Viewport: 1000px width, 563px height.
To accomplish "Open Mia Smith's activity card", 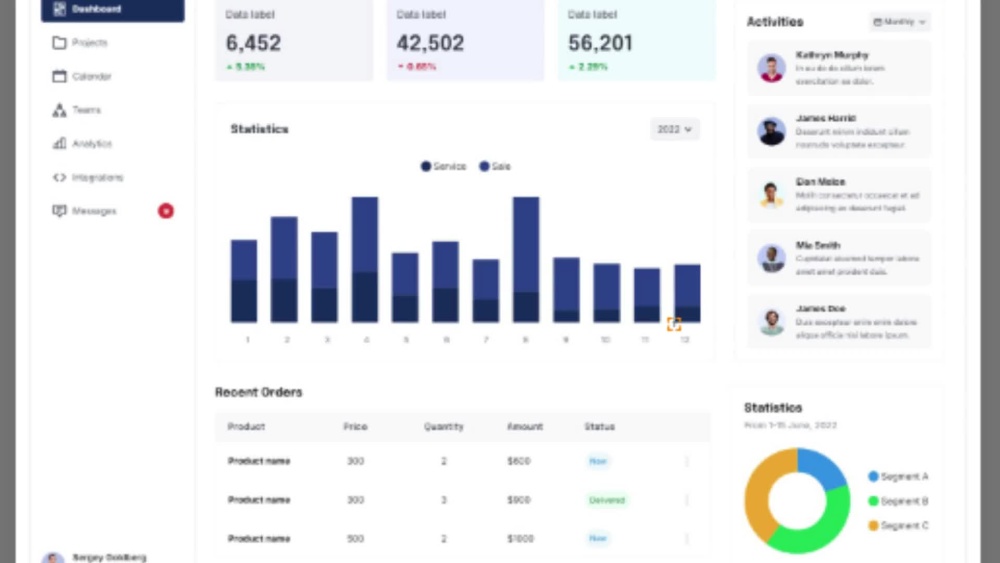I will tap(839, 258).
